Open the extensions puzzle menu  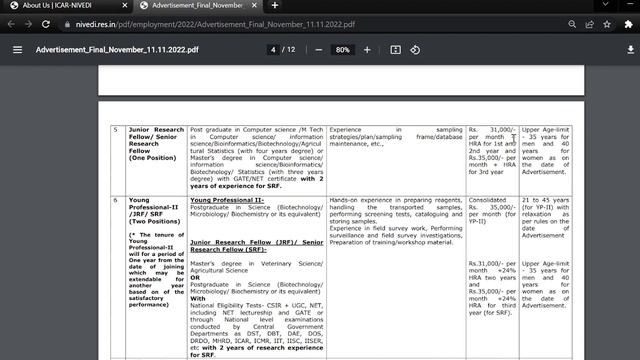(x=629, y=24)
